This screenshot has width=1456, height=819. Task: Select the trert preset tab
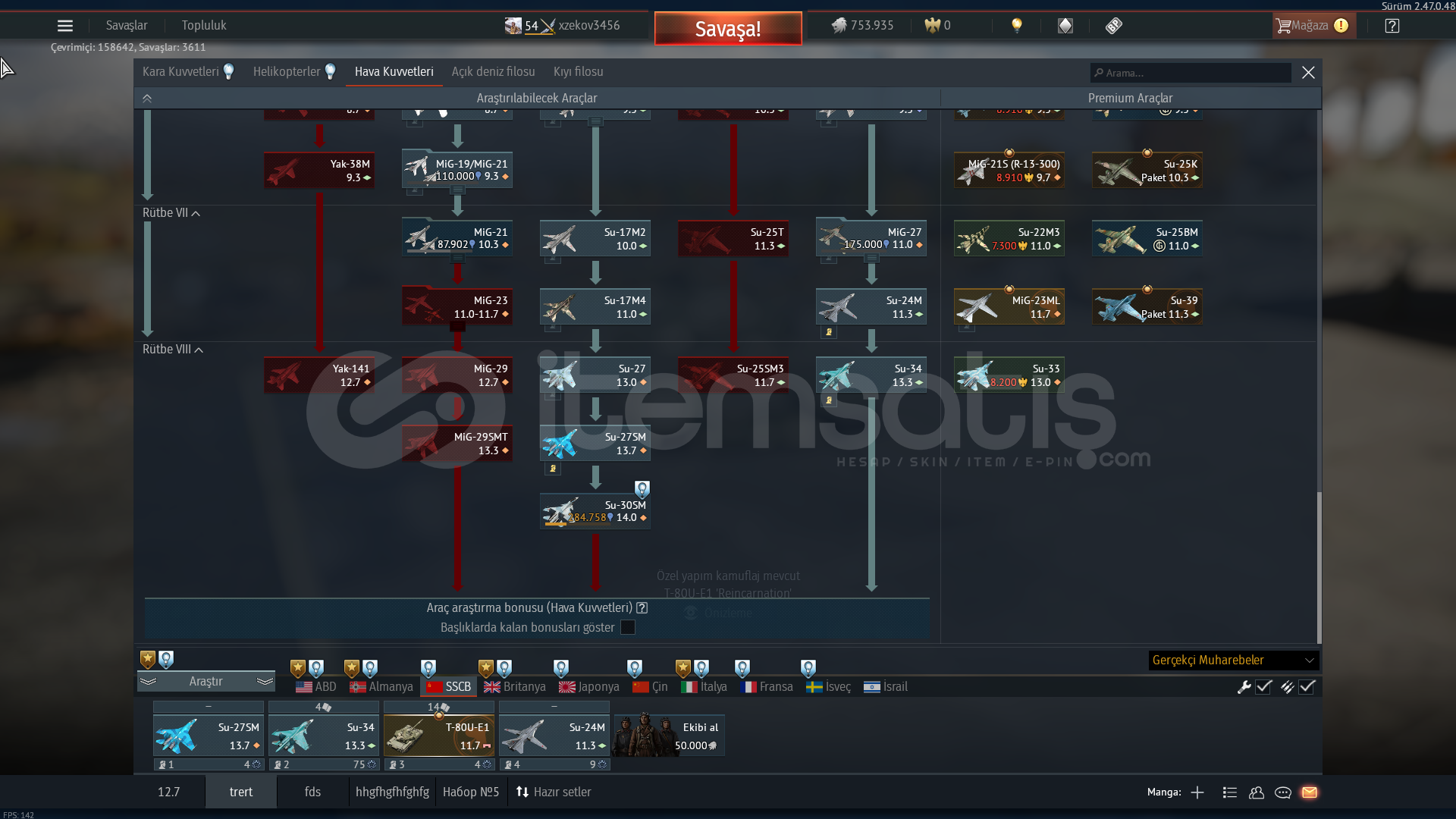241,792
